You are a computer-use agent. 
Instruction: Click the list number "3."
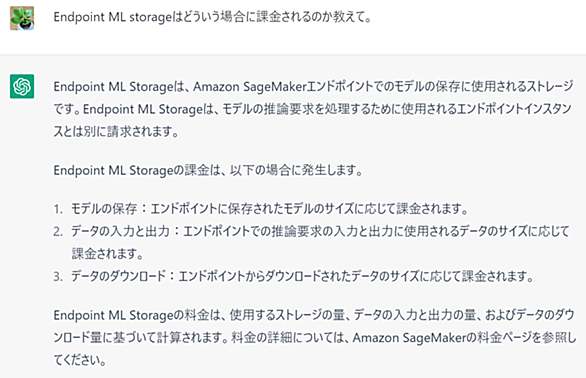pos(58,277)
